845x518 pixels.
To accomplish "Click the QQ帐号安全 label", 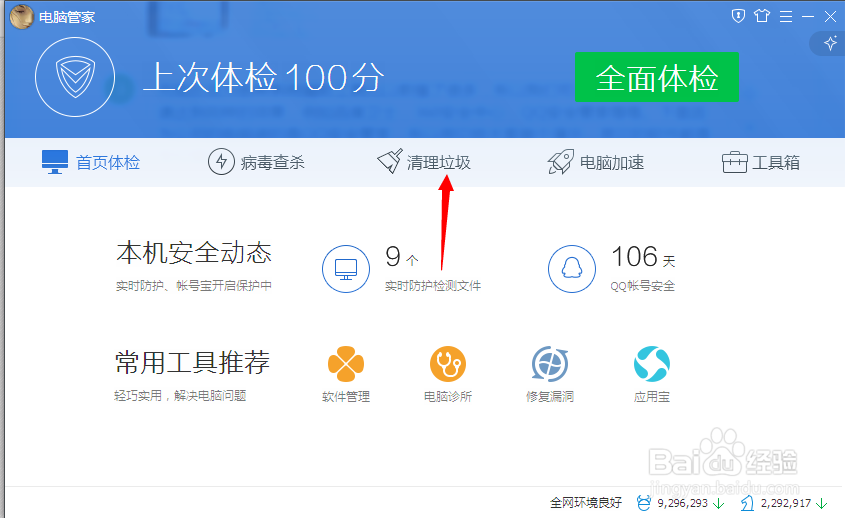I will click(x=642, y=286).
